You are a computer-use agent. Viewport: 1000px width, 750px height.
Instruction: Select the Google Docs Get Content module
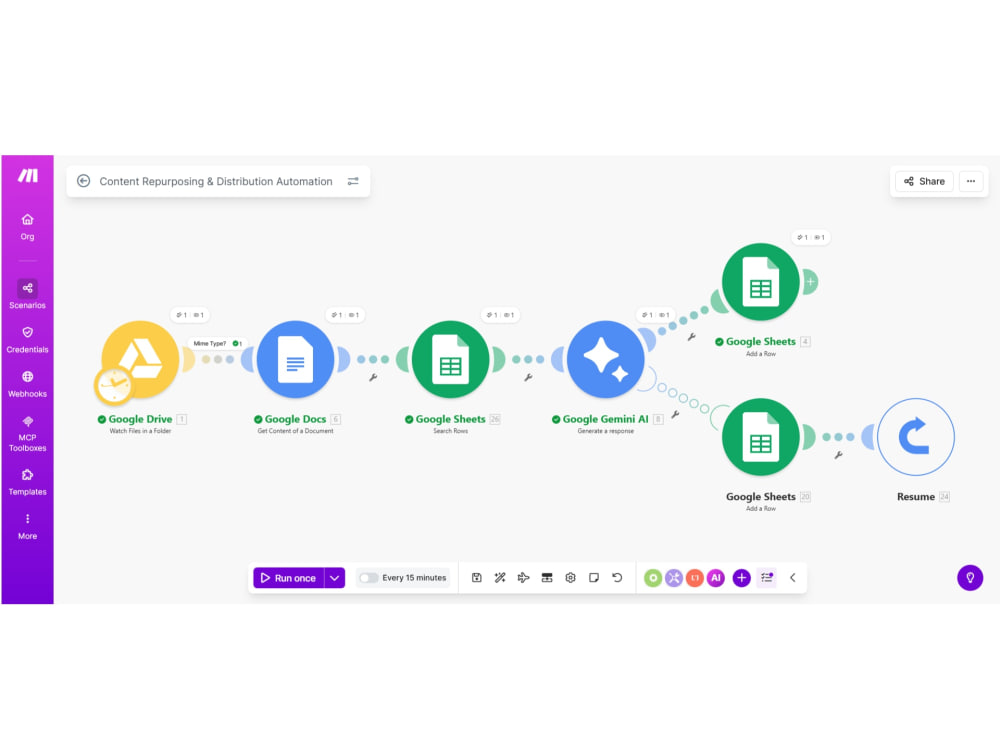click(x=295, y=359)
